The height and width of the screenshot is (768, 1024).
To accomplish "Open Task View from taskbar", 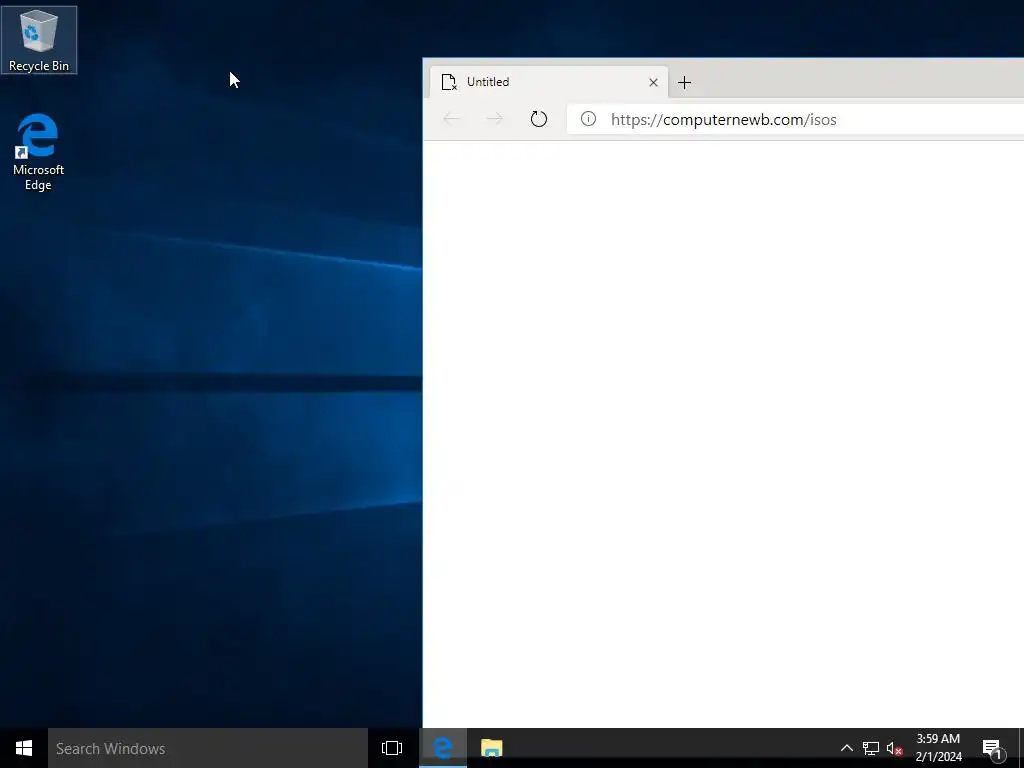I will click(392, 748).
